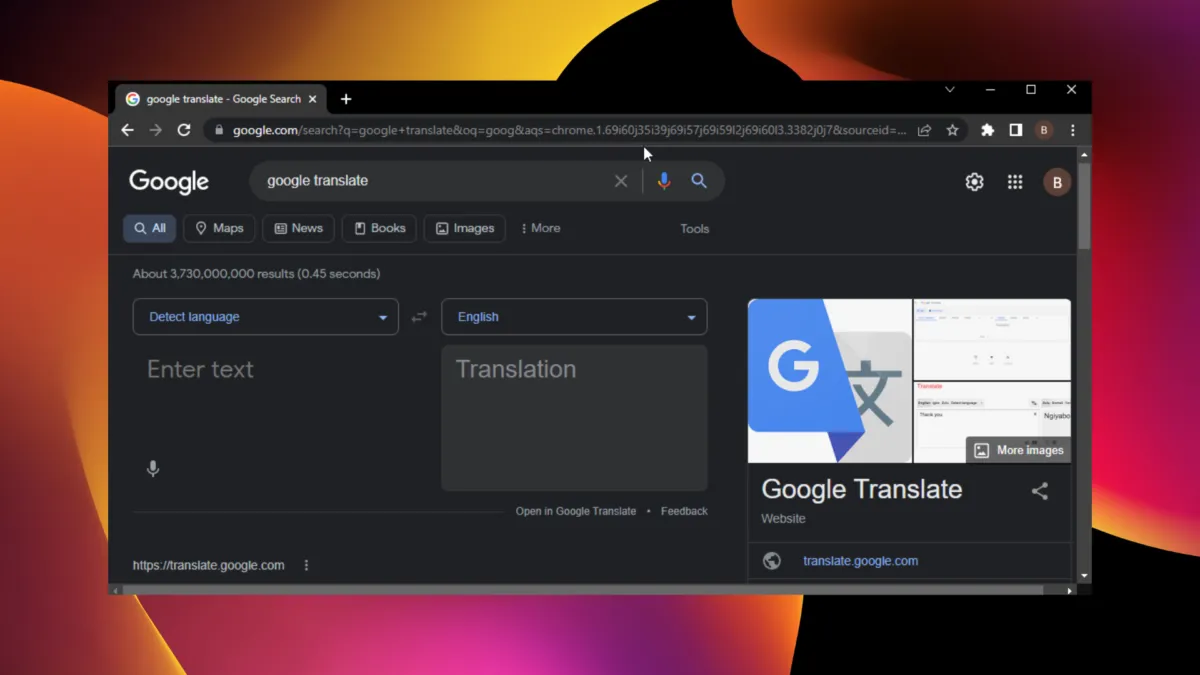
Task: Reload the page with the refresh icon
Action: pyautogui.click(x=184, y=130)
